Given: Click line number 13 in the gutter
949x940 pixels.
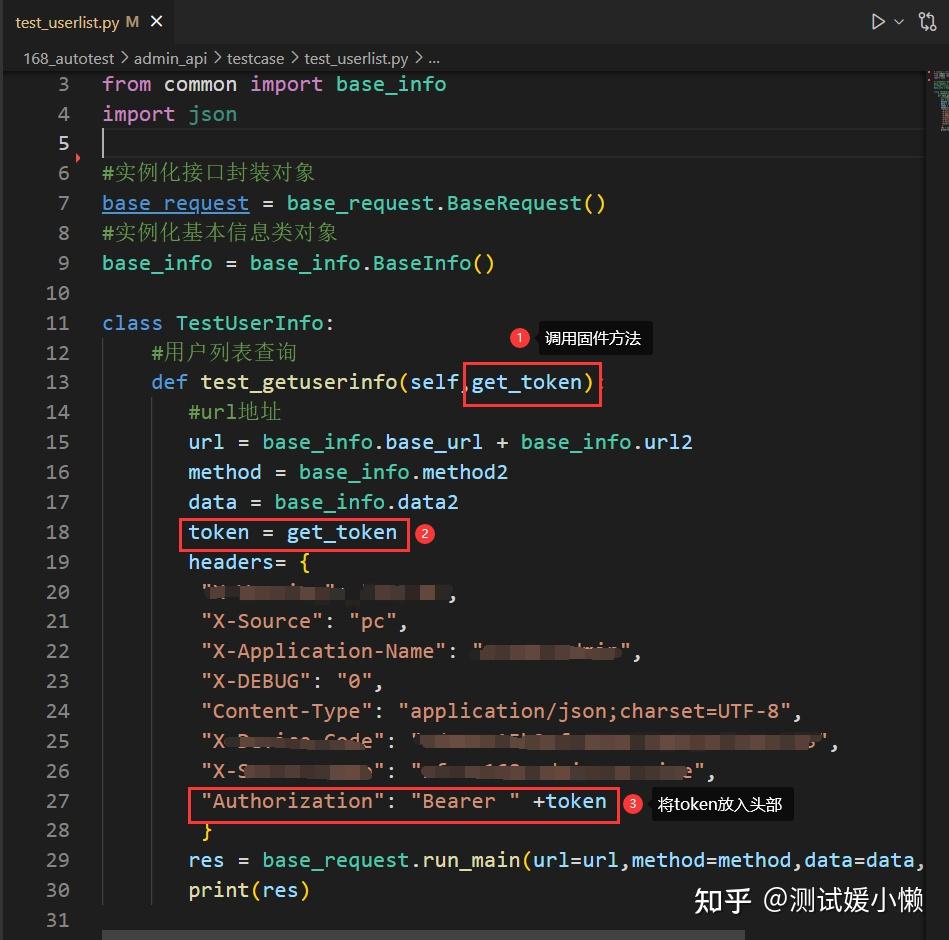Looking at the screenshot, I should [57, 383].
